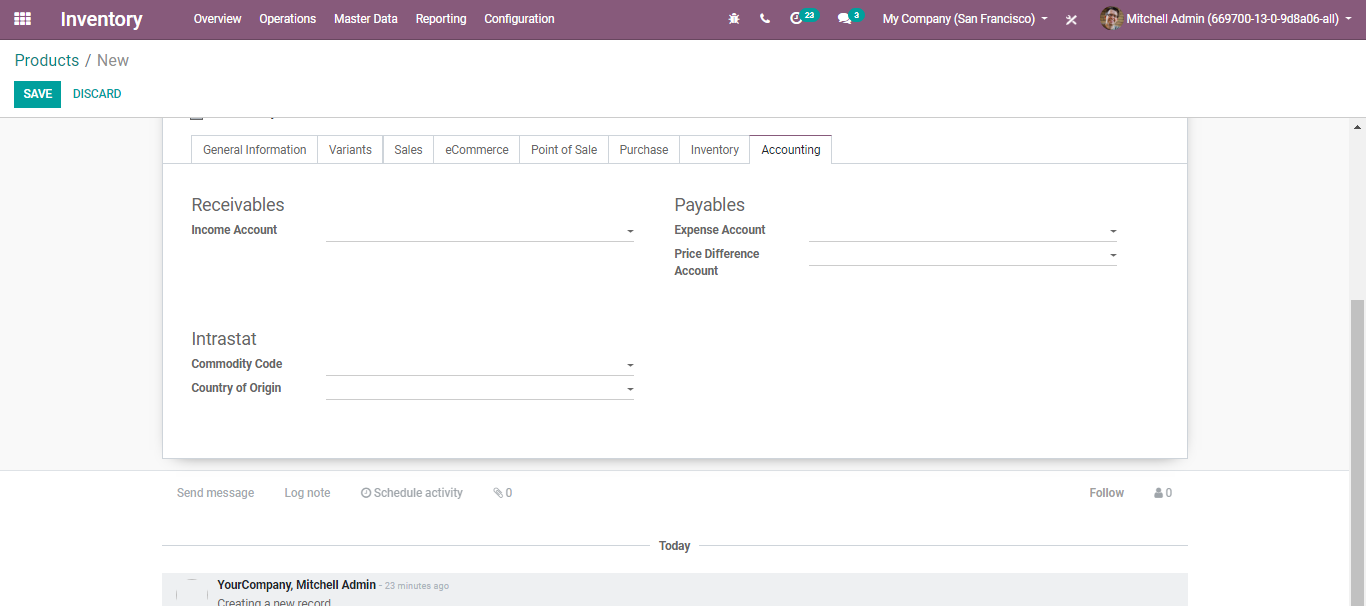1366x606 pixels.
Task: Click Mitchell Admin's avatar picture
Action: point(1110,19)
